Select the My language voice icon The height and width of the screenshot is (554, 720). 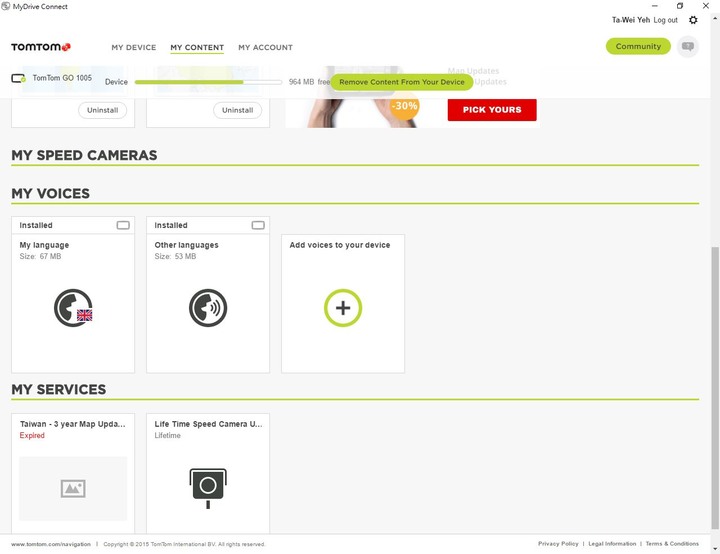[73, 307]
